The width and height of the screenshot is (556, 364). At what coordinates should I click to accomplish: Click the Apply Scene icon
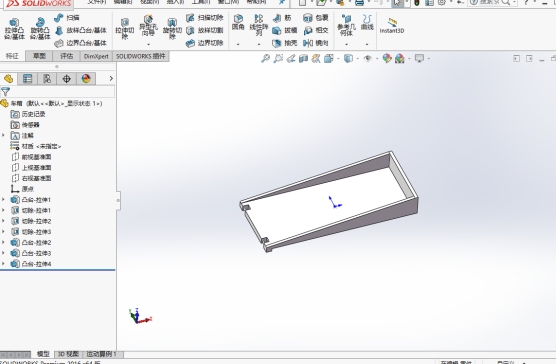[x=400, y=58]
